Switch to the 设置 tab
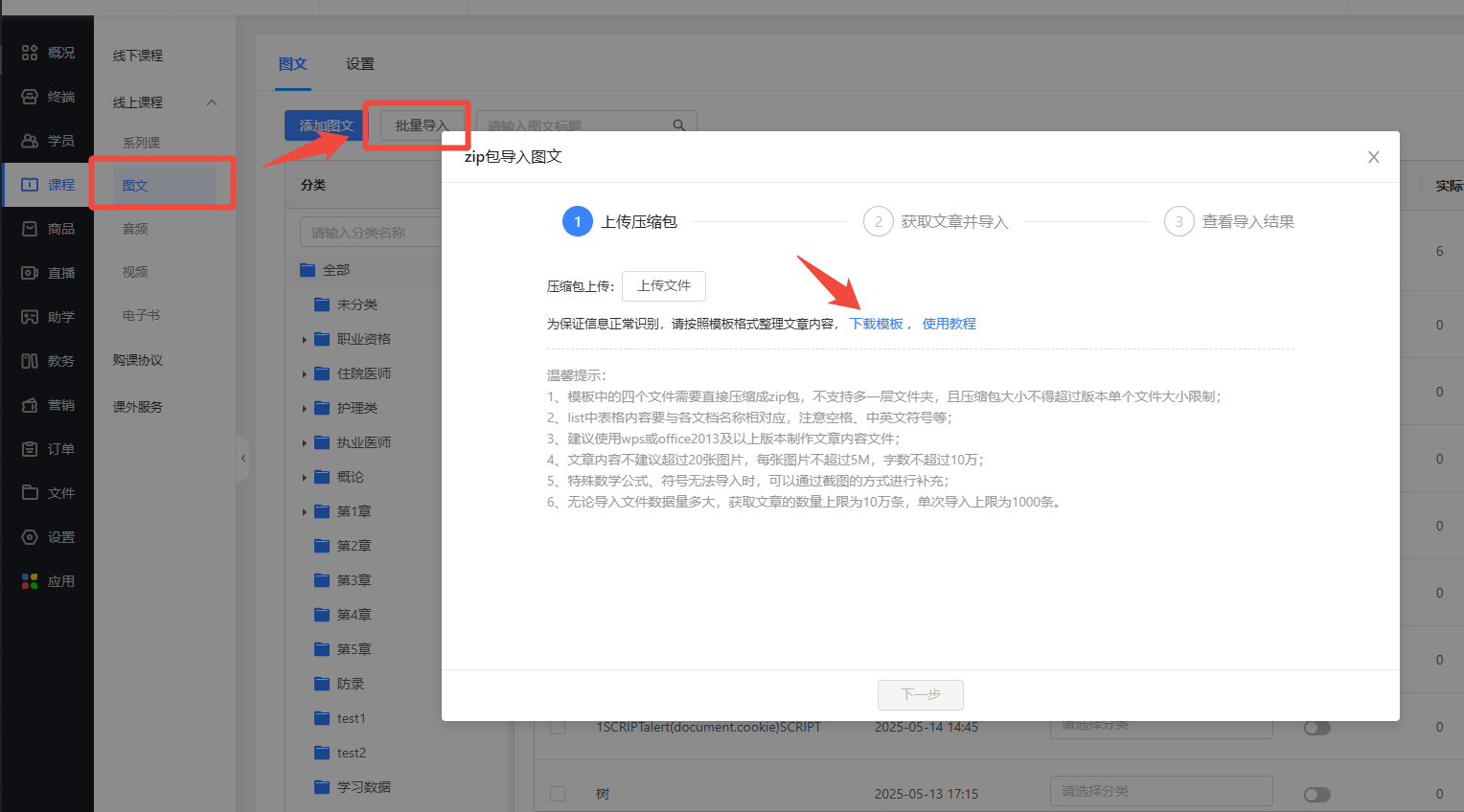Viewport: 1464px width, 812px height. click(x=360, y=64)
